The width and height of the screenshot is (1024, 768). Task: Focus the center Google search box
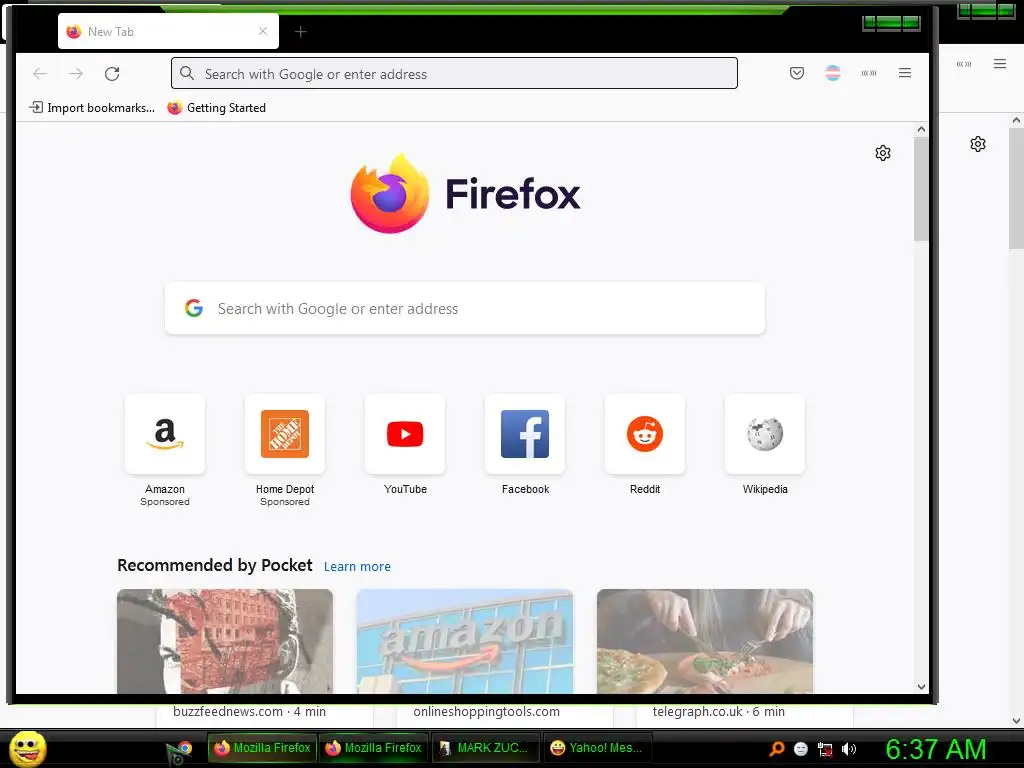click(x=464, y=308)
